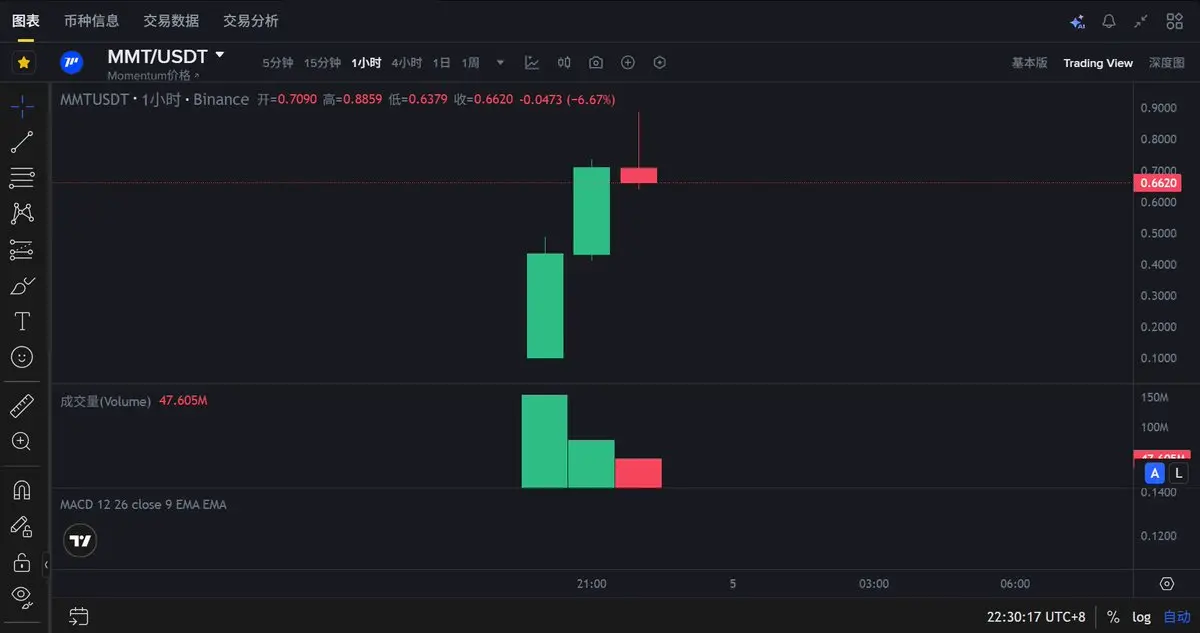
Task: Click the red hourly candlestick
Action: (x=639, y=175)
